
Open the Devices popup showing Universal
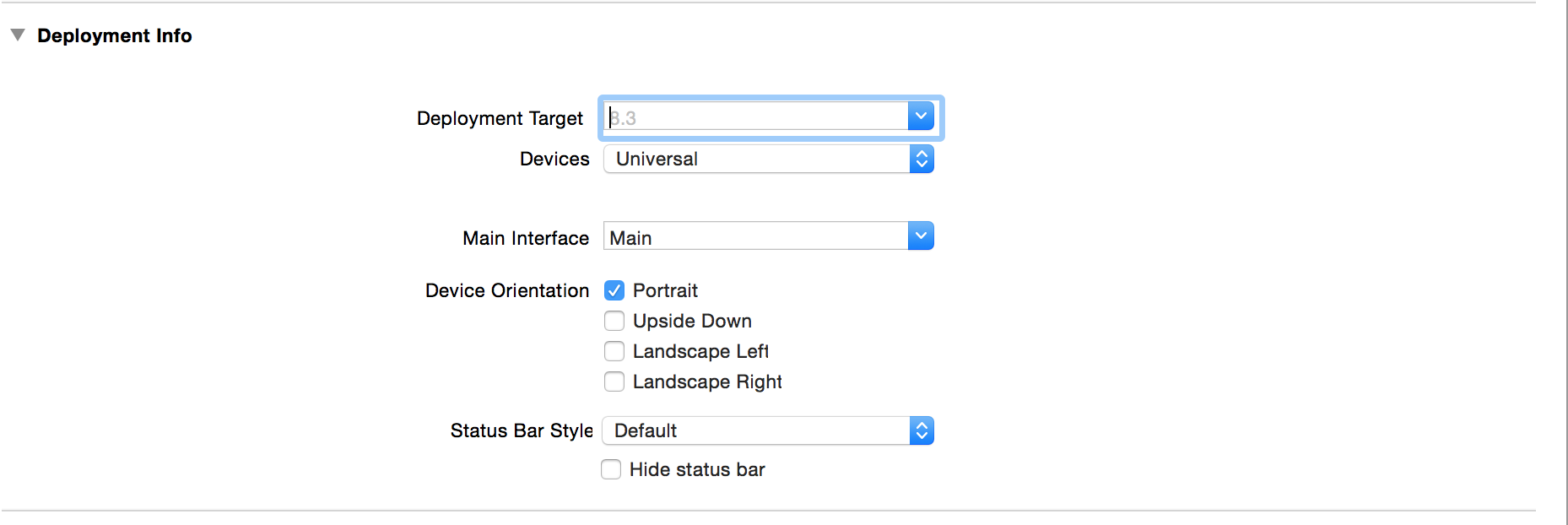755,159
